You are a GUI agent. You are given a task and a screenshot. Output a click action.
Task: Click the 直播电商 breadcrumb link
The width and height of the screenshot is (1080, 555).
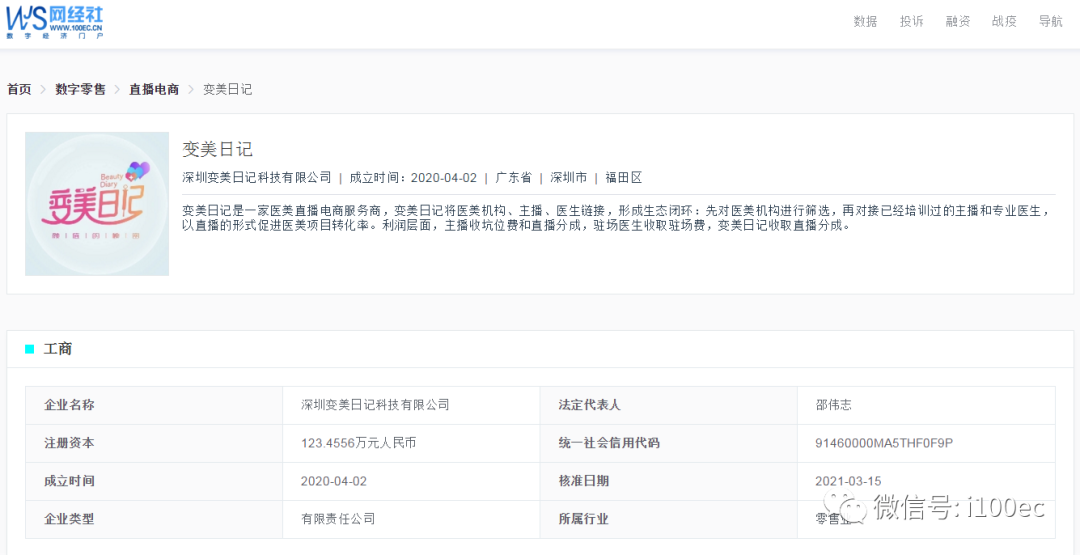pyautogui.click(x=154, y=89)
